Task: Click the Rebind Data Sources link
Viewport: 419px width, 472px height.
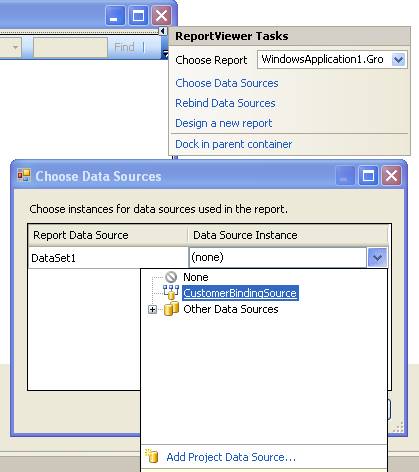Action: tap(225, 103)
